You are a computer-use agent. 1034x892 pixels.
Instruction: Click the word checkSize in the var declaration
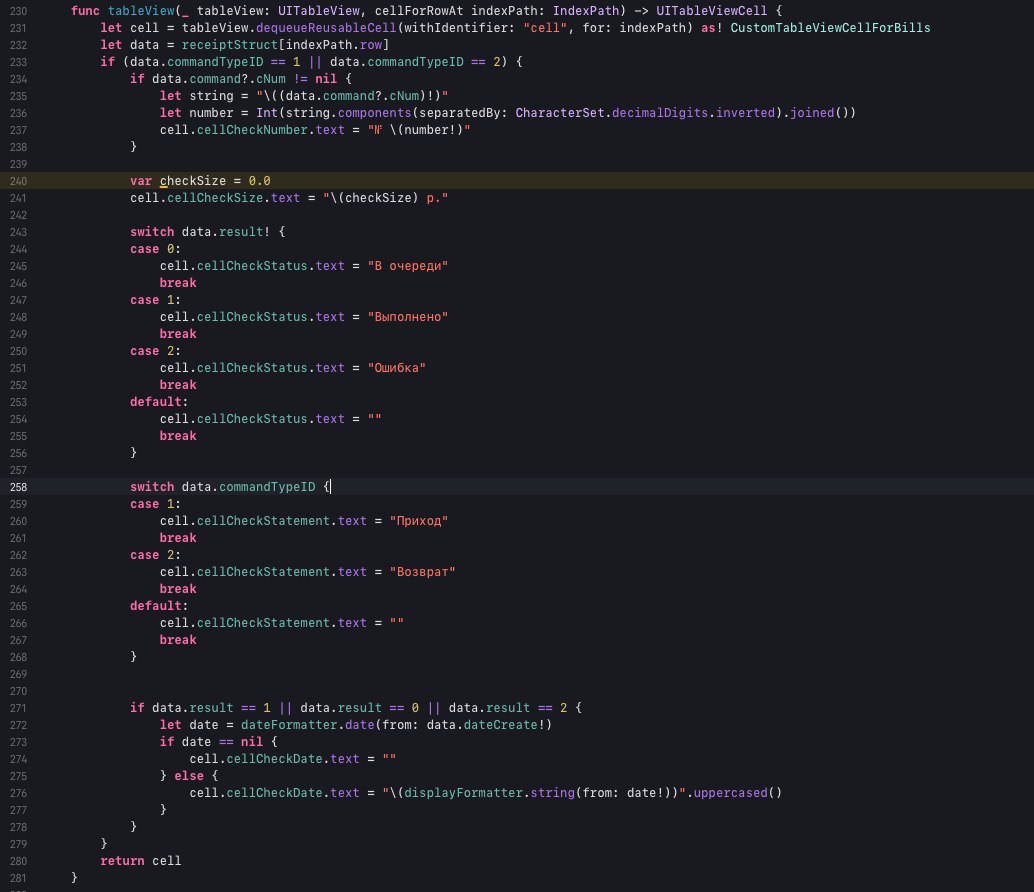click(193, 181)
